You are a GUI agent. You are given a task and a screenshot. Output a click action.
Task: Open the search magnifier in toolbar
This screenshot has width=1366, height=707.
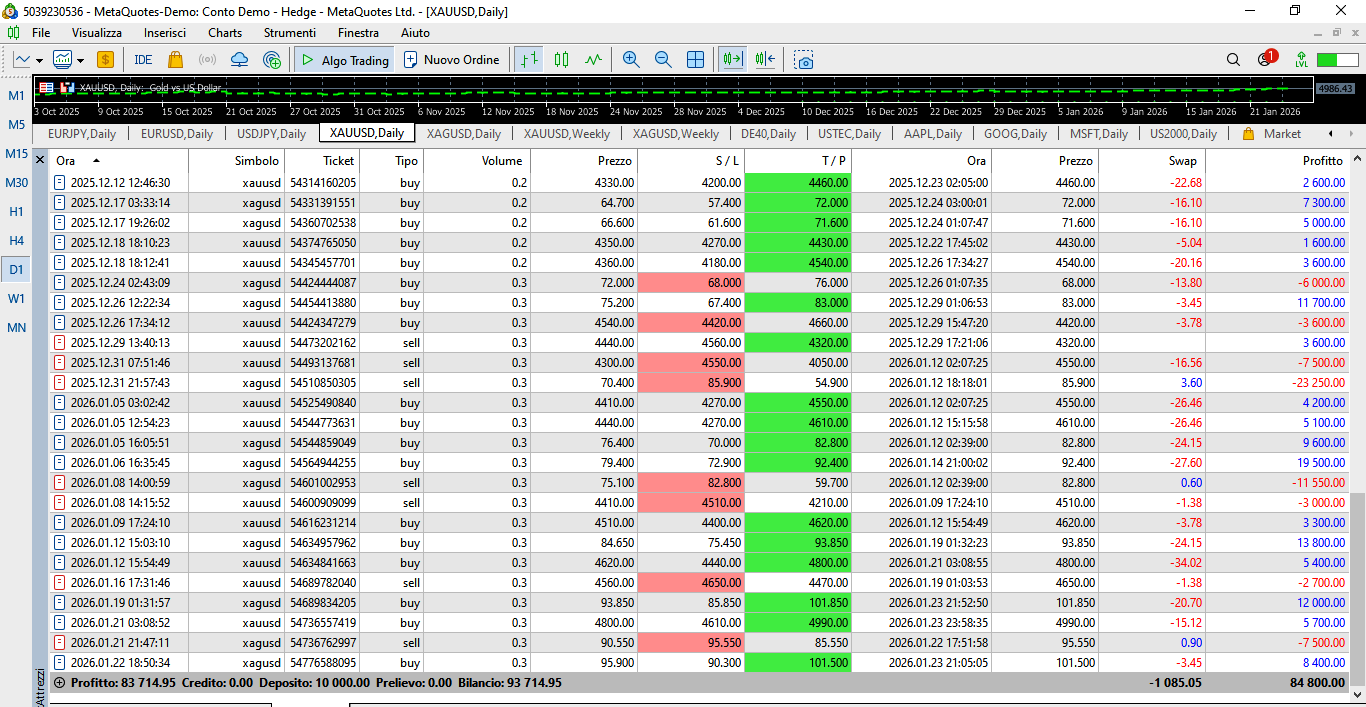[x=1233, y=60]
